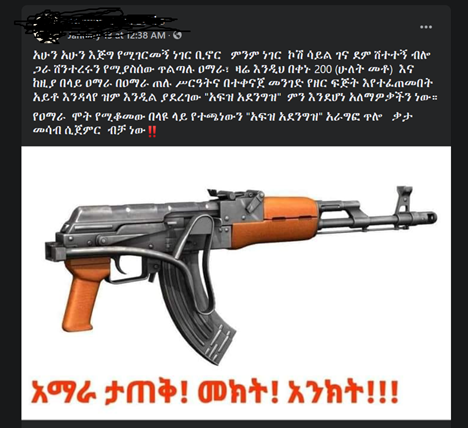
Task: Click the red double exclamation mark emoji
Action: point(152,132)
